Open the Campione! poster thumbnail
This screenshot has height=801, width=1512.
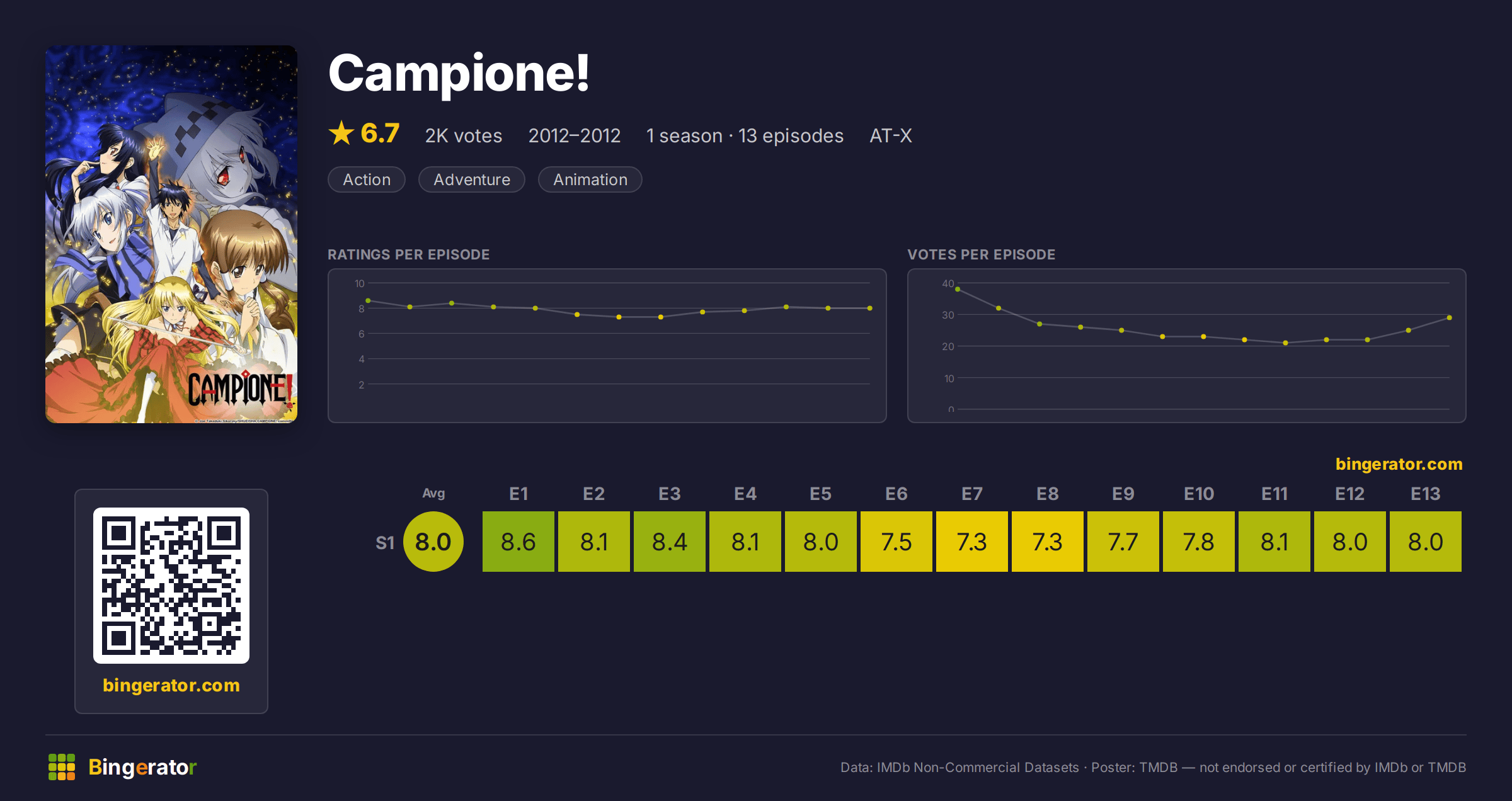171,234
